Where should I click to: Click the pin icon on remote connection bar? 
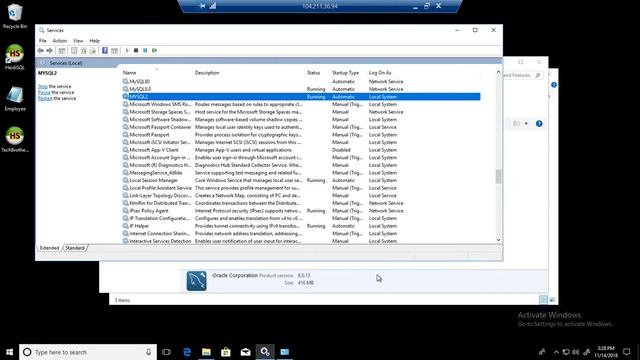[x=202, y=6]
